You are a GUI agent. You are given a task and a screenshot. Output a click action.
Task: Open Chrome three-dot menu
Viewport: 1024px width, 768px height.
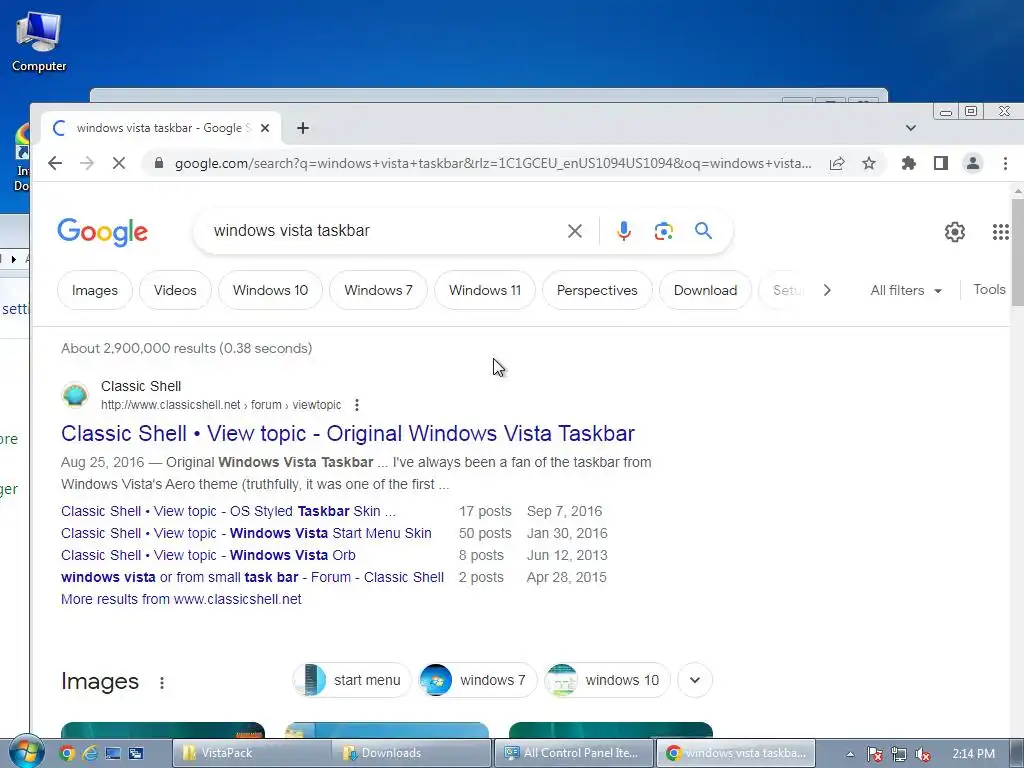point(1005,163)
